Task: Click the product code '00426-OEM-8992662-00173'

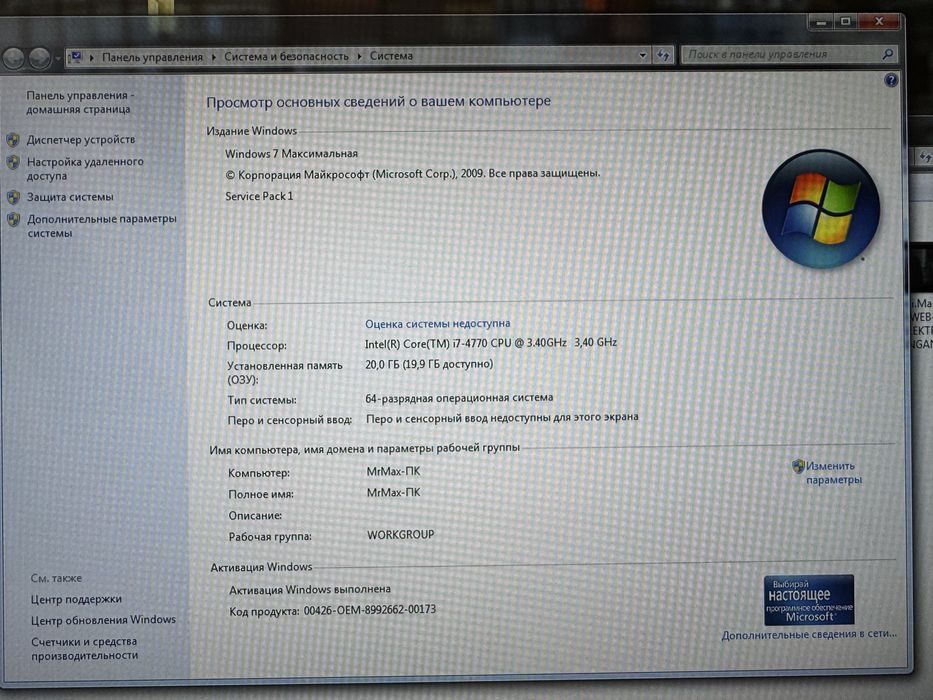Action: tap(370, 610)
